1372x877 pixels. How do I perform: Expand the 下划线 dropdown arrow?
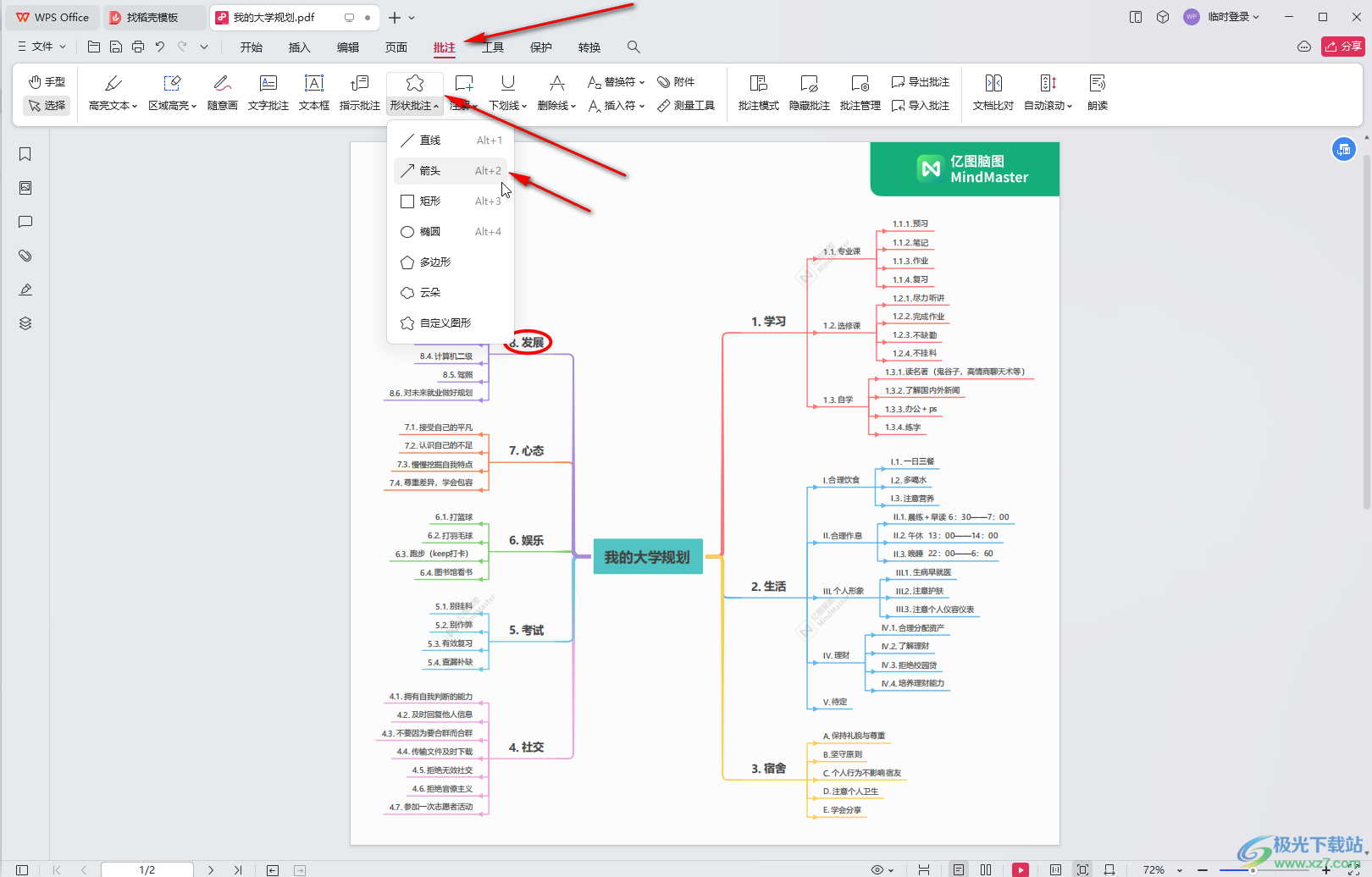tap(524, 107)
